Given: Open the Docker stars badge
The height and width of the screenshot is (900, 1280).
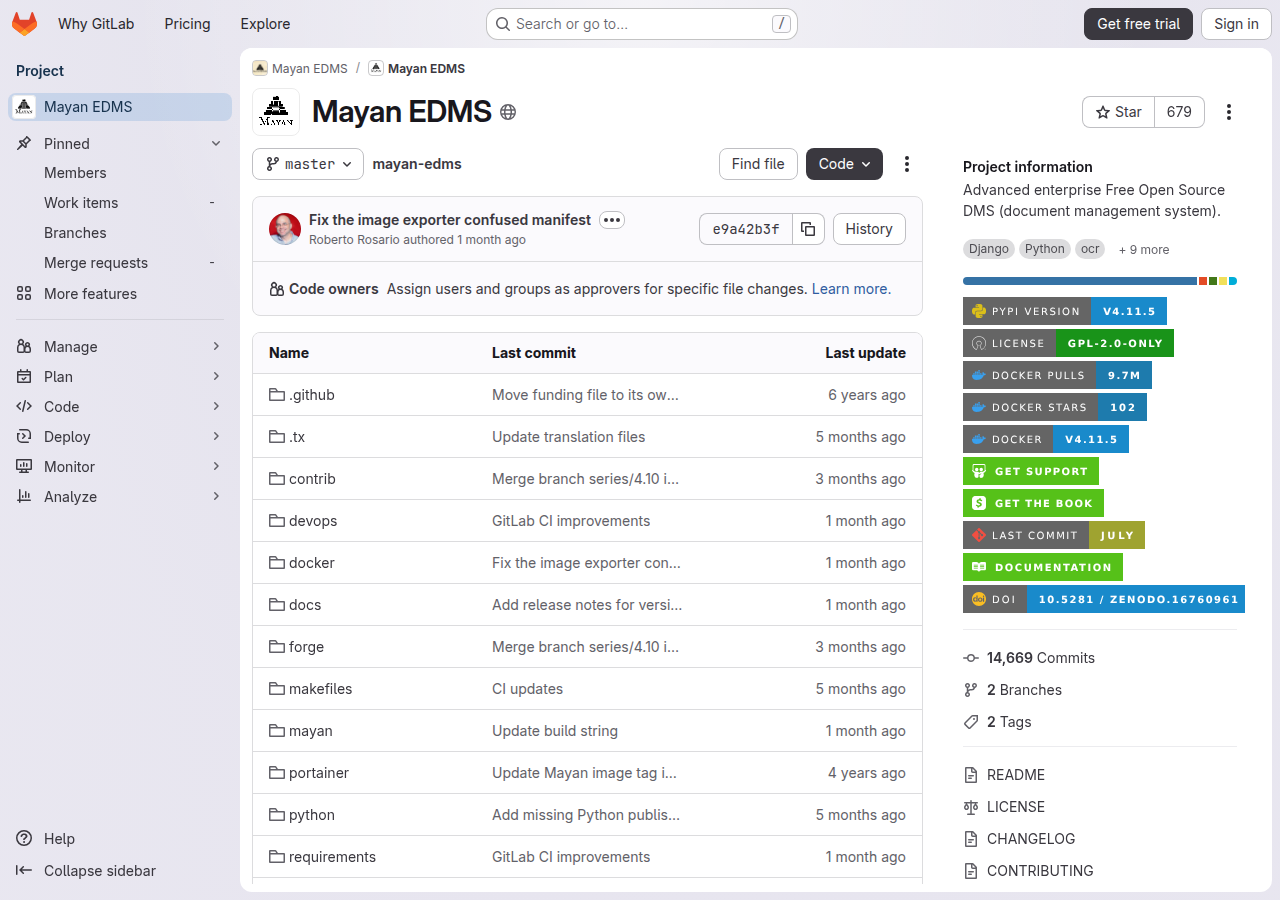Looking at the screenshot, I should pyautogui.click(x=1055, y=407).
